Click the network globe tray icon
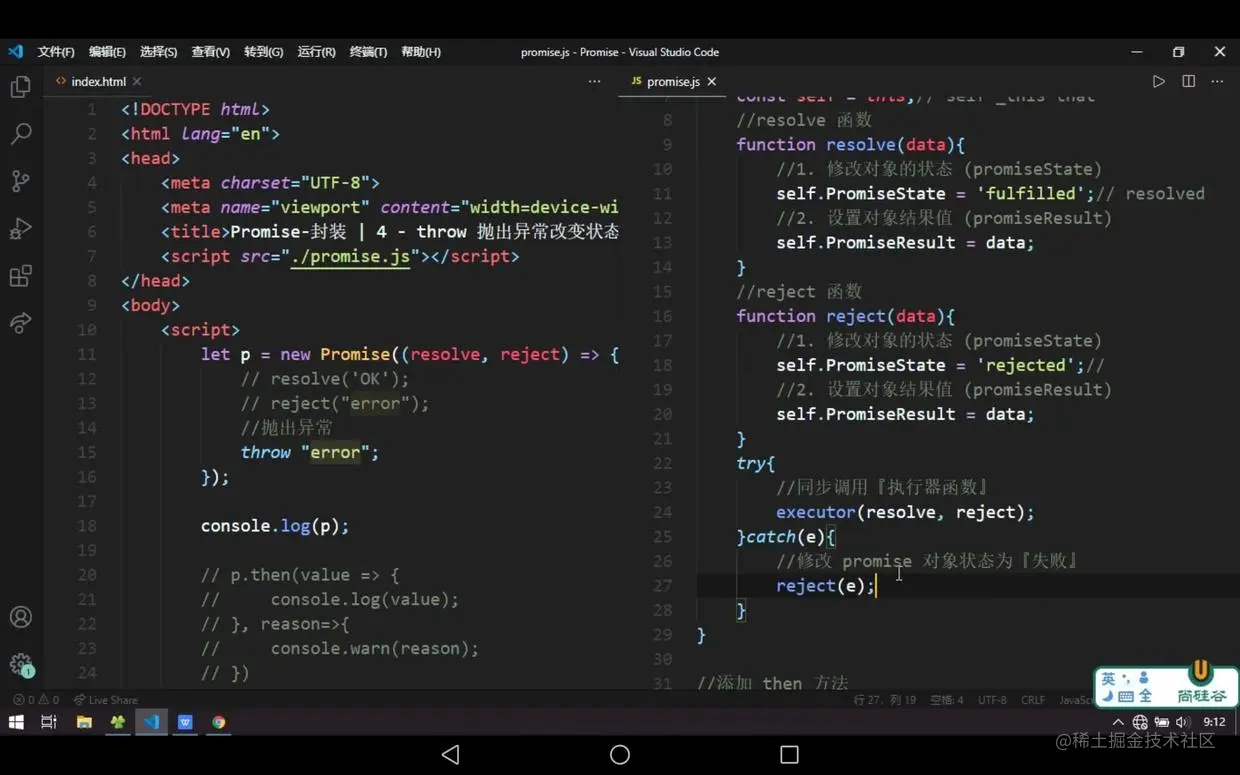 pos(1140,722)
